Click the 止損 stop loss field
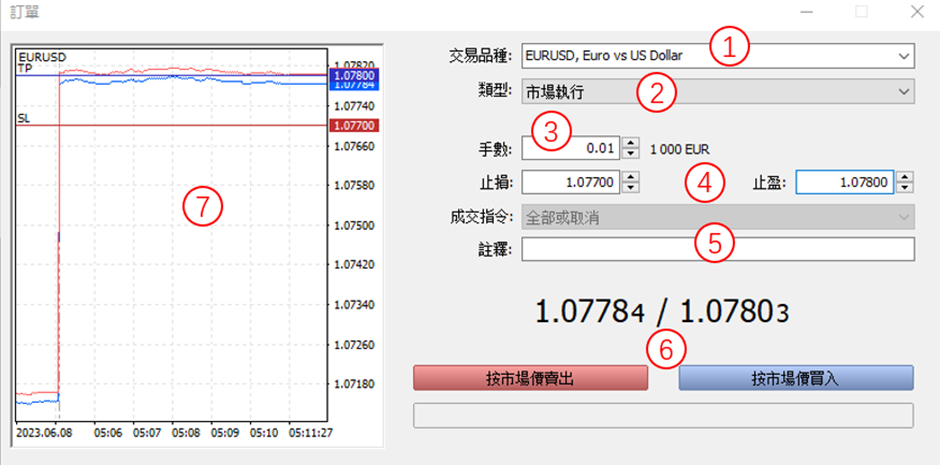This screenshot has width=940, height=465. (x=570, y=182)
